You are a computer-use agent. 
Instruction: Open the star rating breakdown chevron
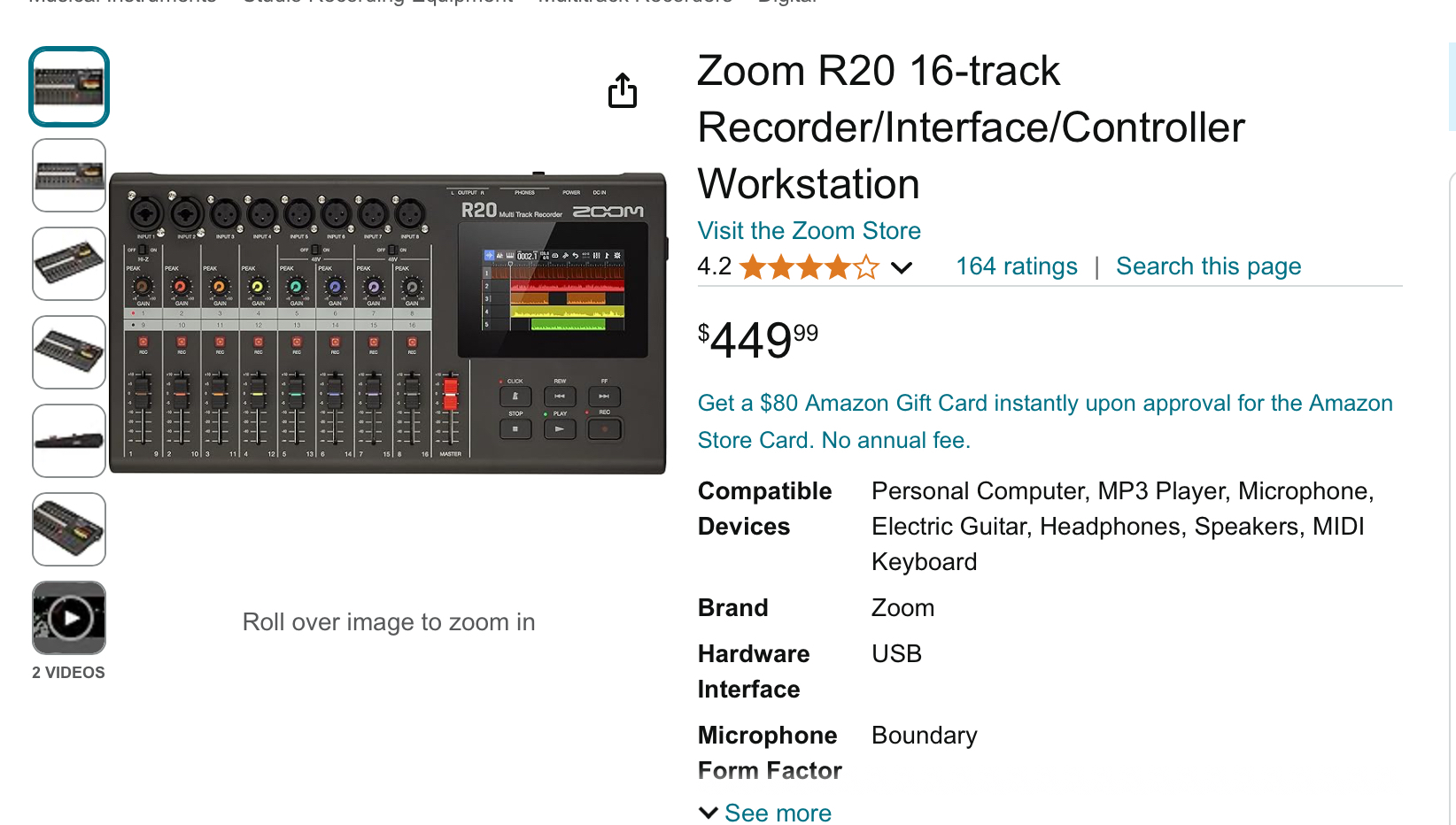(902, 267)
